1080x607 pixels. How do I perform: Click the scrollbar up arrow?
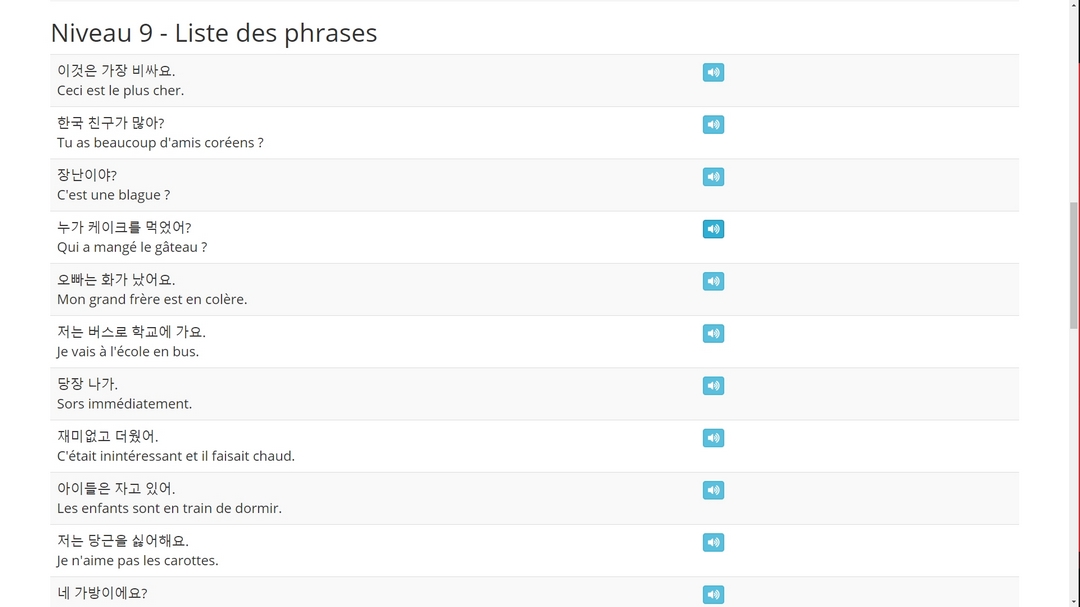[x=1074, y=6]
